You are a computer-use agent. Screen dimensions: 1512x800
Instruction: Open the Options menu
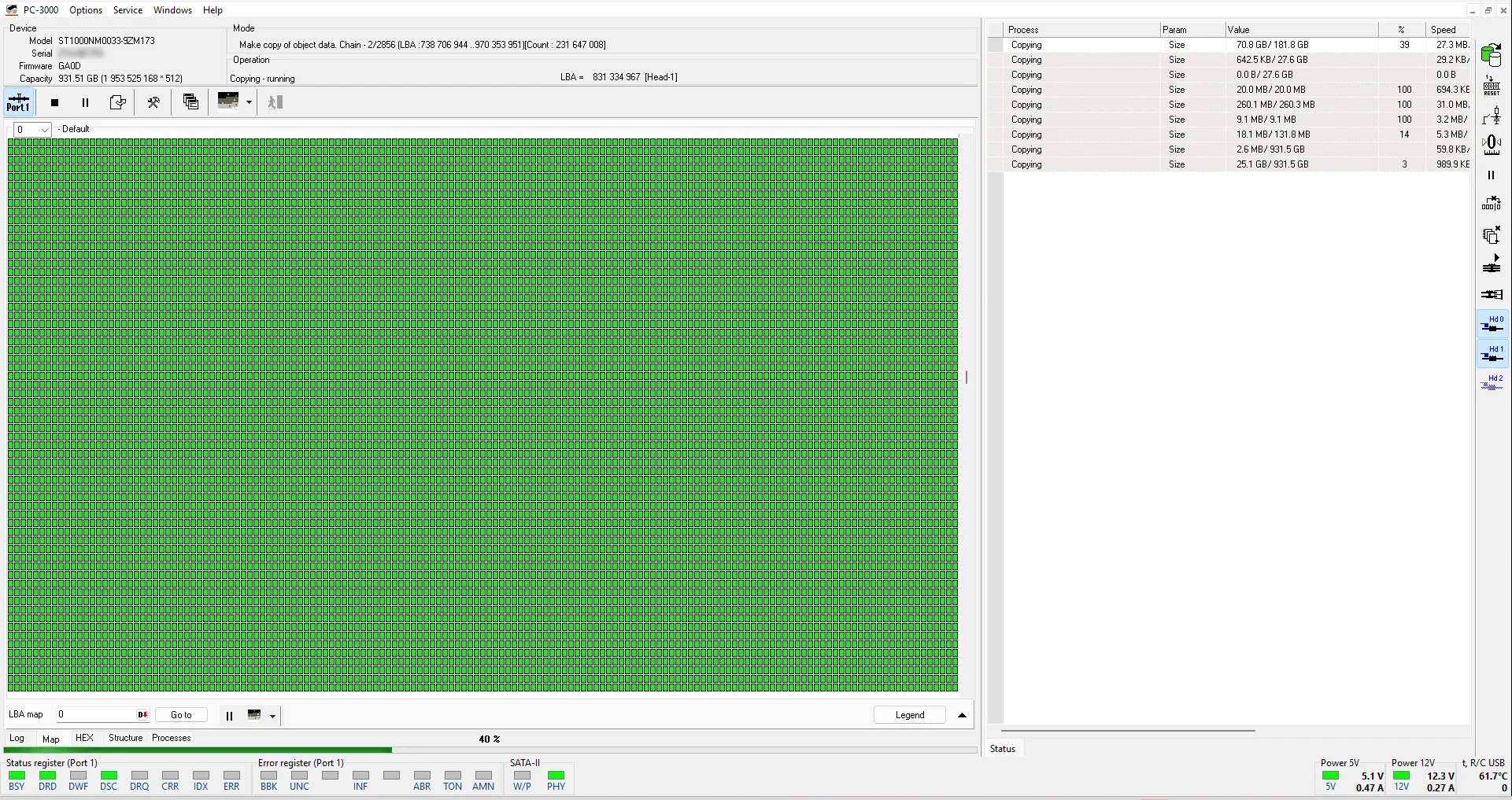(86, 10)
